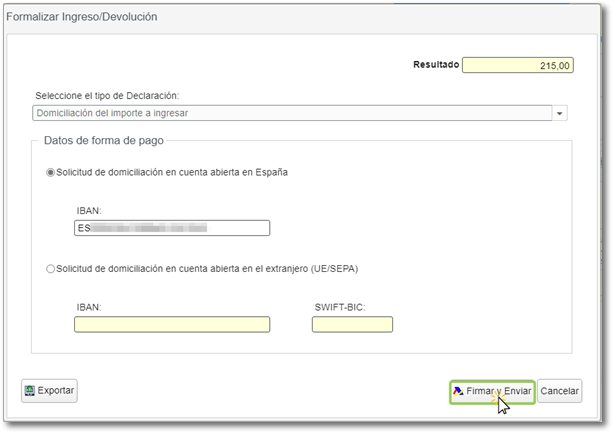Screen dimensions: 613x433
Task: Click the Exportar button's spreadsheet icon
Action: (x=30, y=391)
